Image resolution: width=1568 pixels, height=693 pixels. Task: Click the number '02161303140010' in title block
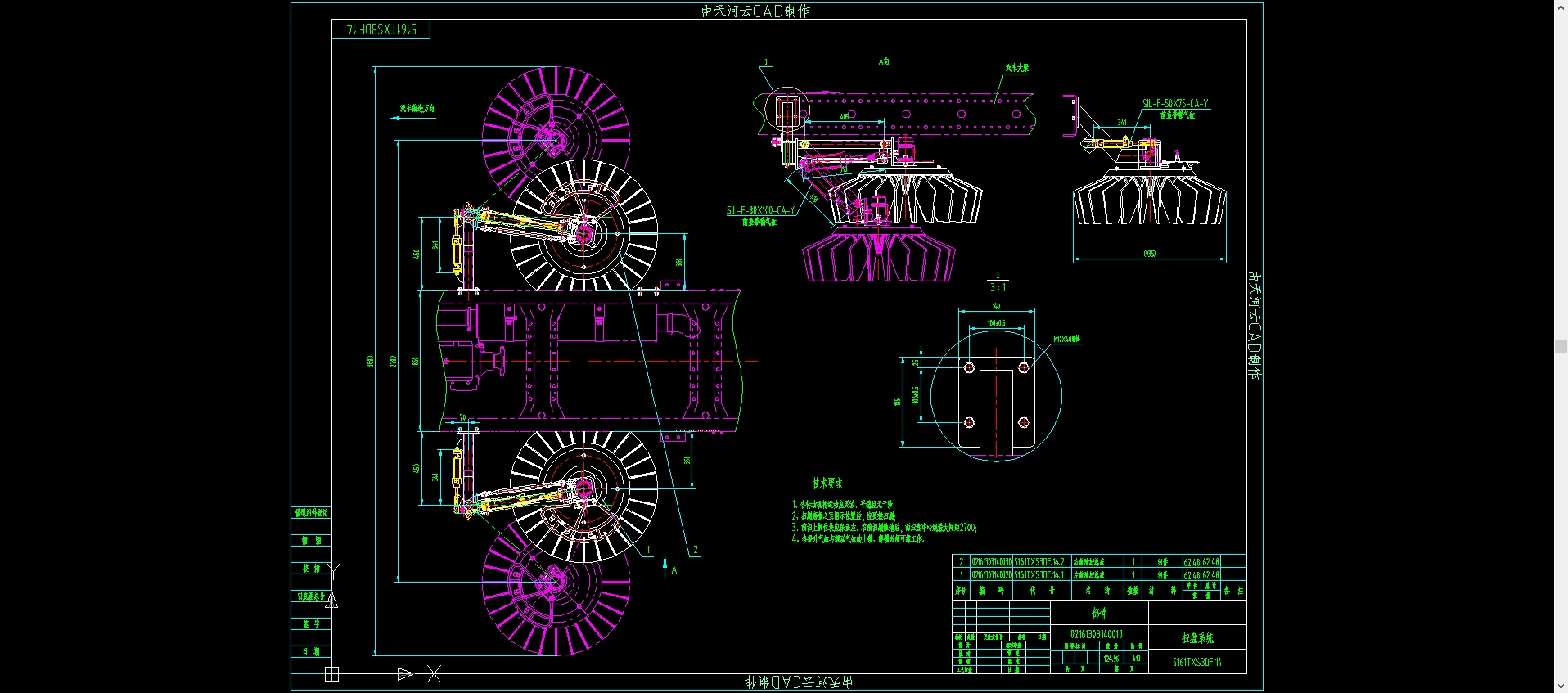[x=1097, y=634]
